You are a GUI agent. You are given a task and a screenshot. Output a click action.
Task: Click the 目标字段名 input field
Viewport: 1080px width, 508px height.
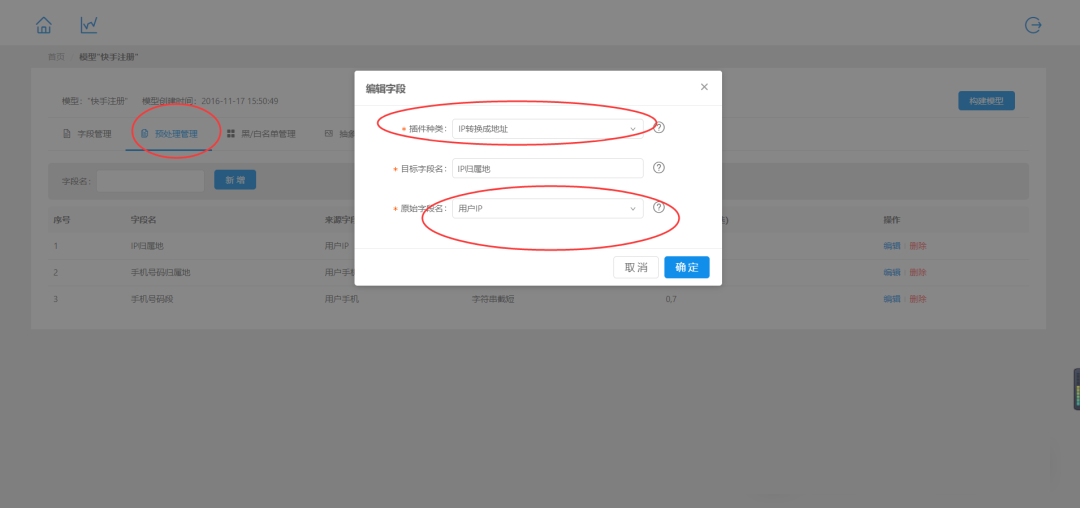point(548,169)
